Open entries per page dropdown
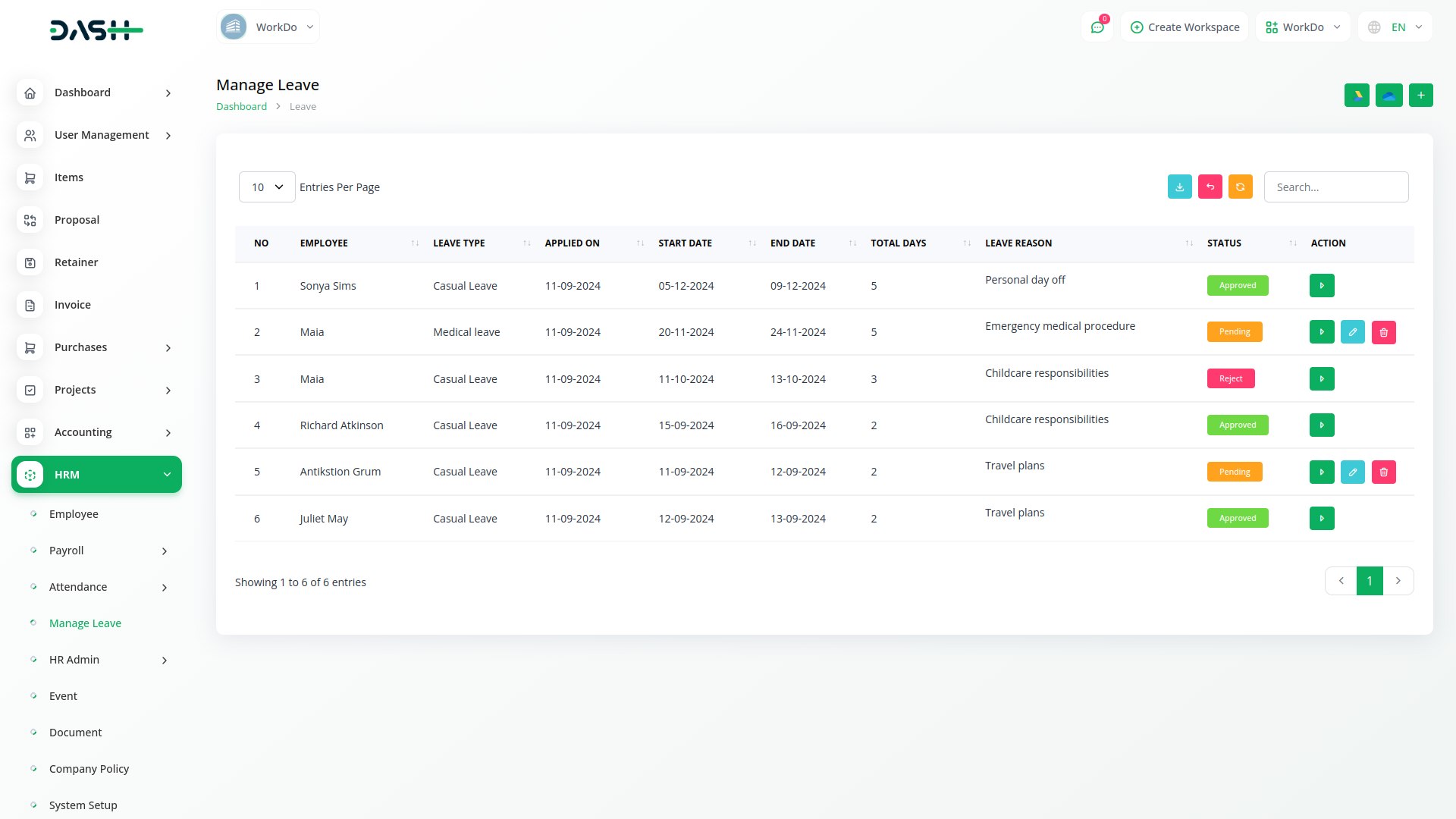Viewport: 1456px width, 819px height. tap(267, 187)
